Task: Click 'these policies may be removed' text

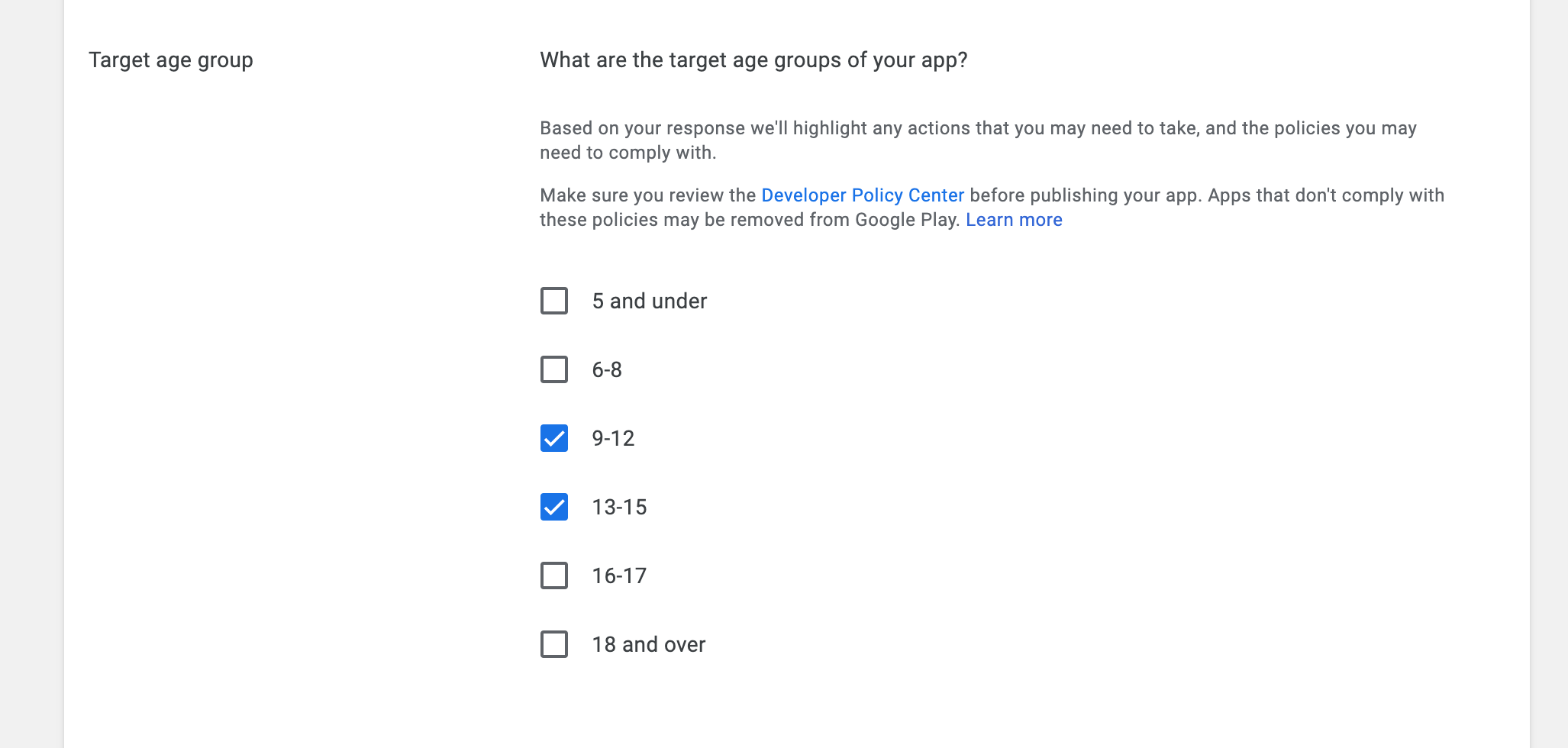Action: tap(750, 220)
